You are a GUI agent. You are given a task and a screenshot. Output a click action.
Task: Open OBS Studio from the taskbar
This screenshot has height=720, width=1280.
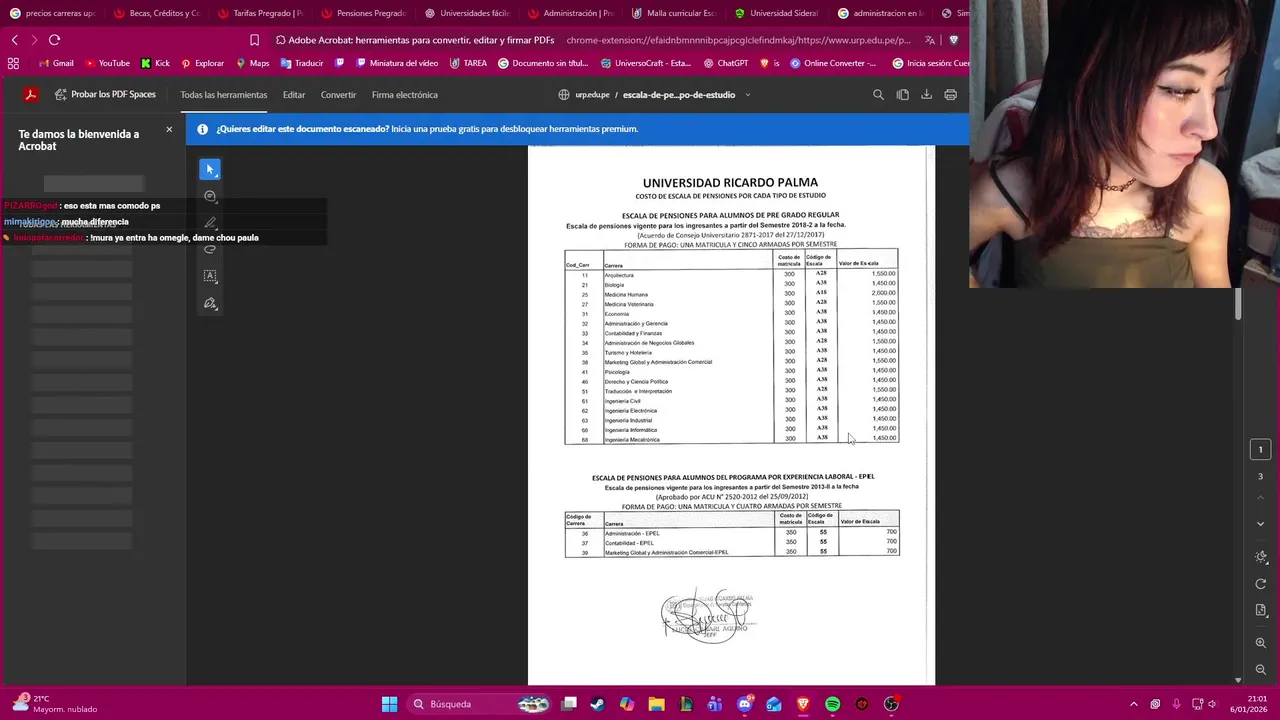coord(891,704)
